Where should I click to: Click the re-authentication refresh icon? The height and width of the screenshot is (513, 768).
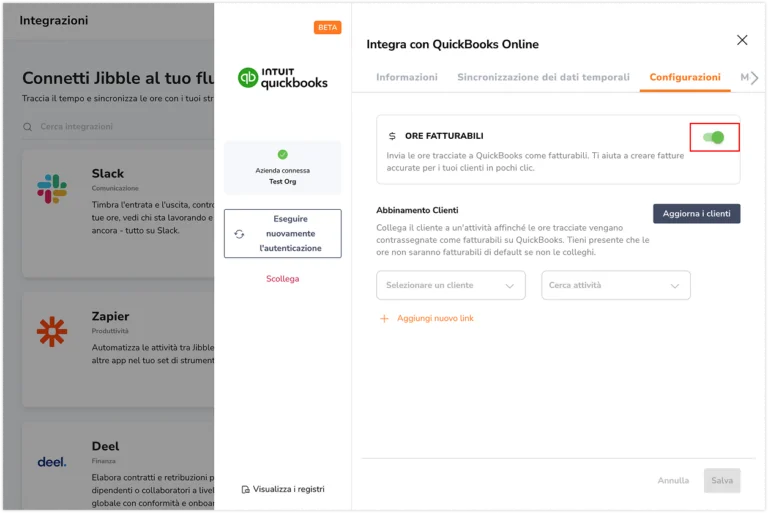[x=239, y=234]
